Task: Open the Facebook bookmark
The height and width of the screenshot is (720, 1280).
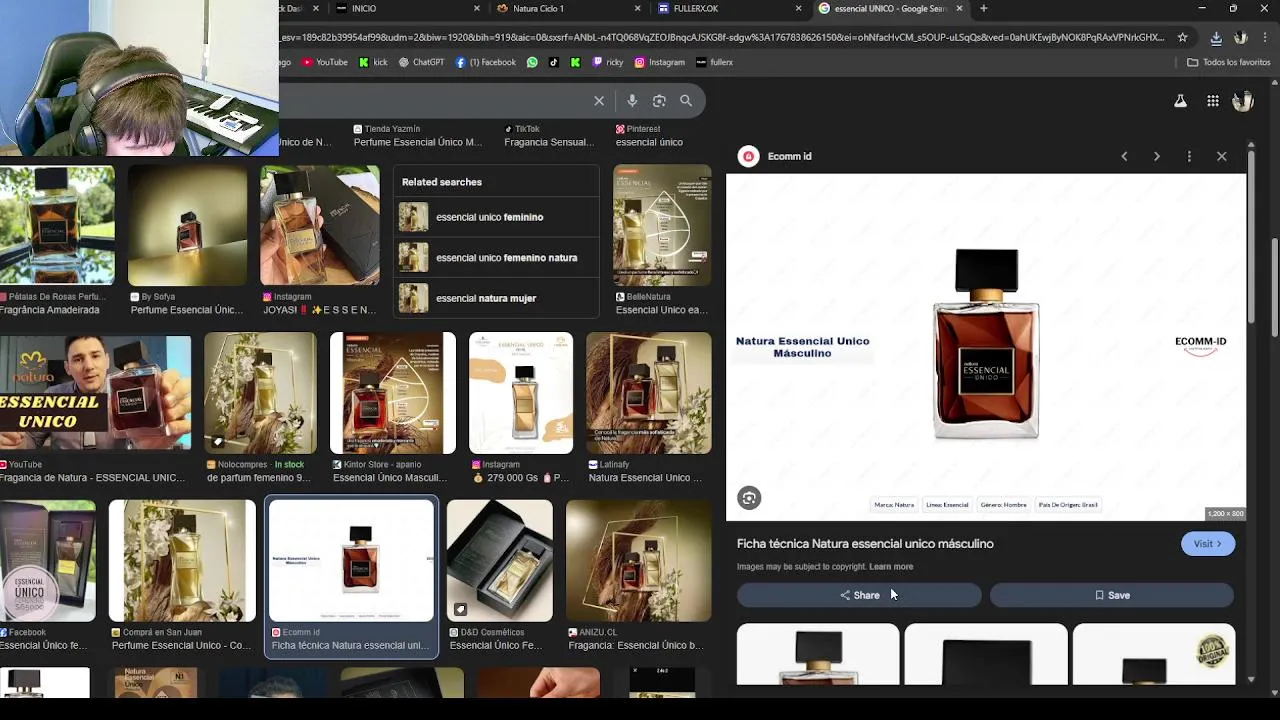Action: click(x=486, y=62)
